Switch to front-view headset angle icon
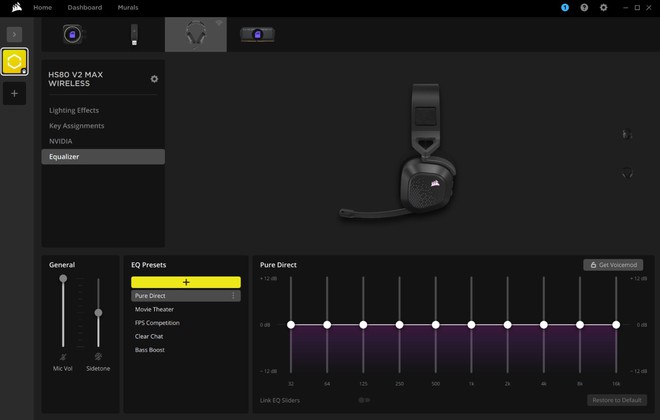 (627, 173)
